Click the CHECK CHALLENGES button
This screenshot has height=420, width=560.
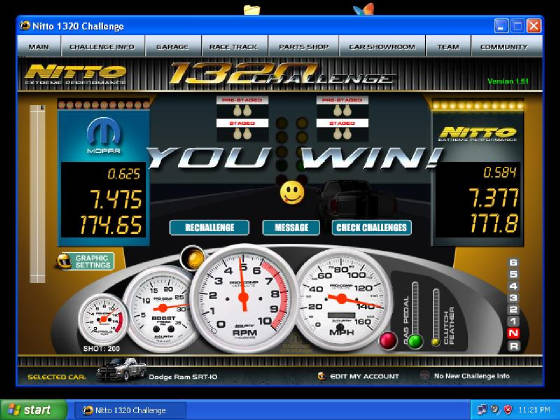click(x=372, y=228)
